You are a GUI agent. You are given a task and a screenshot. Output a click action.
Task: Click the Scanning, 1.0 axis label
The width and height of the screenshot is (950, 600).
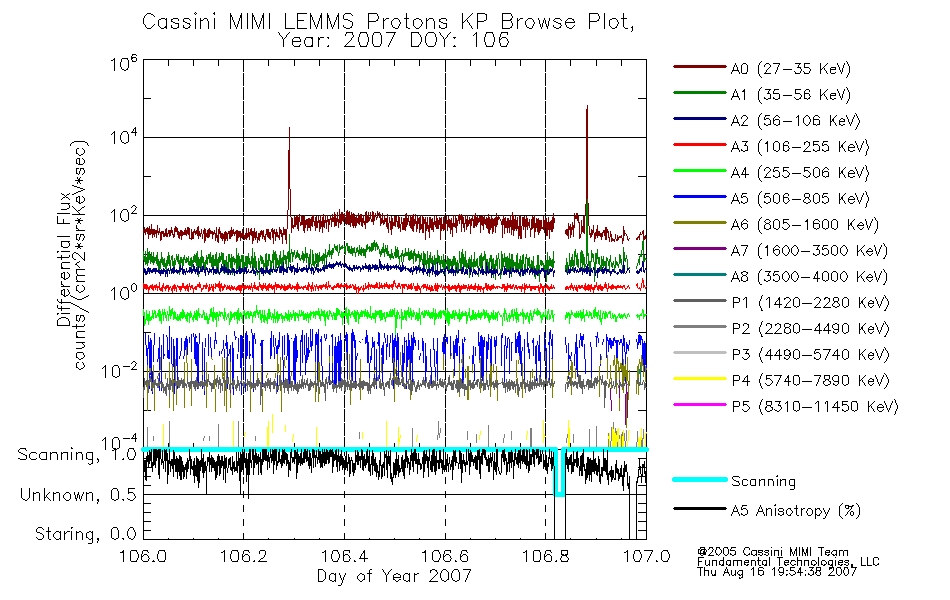coord(77,455)
